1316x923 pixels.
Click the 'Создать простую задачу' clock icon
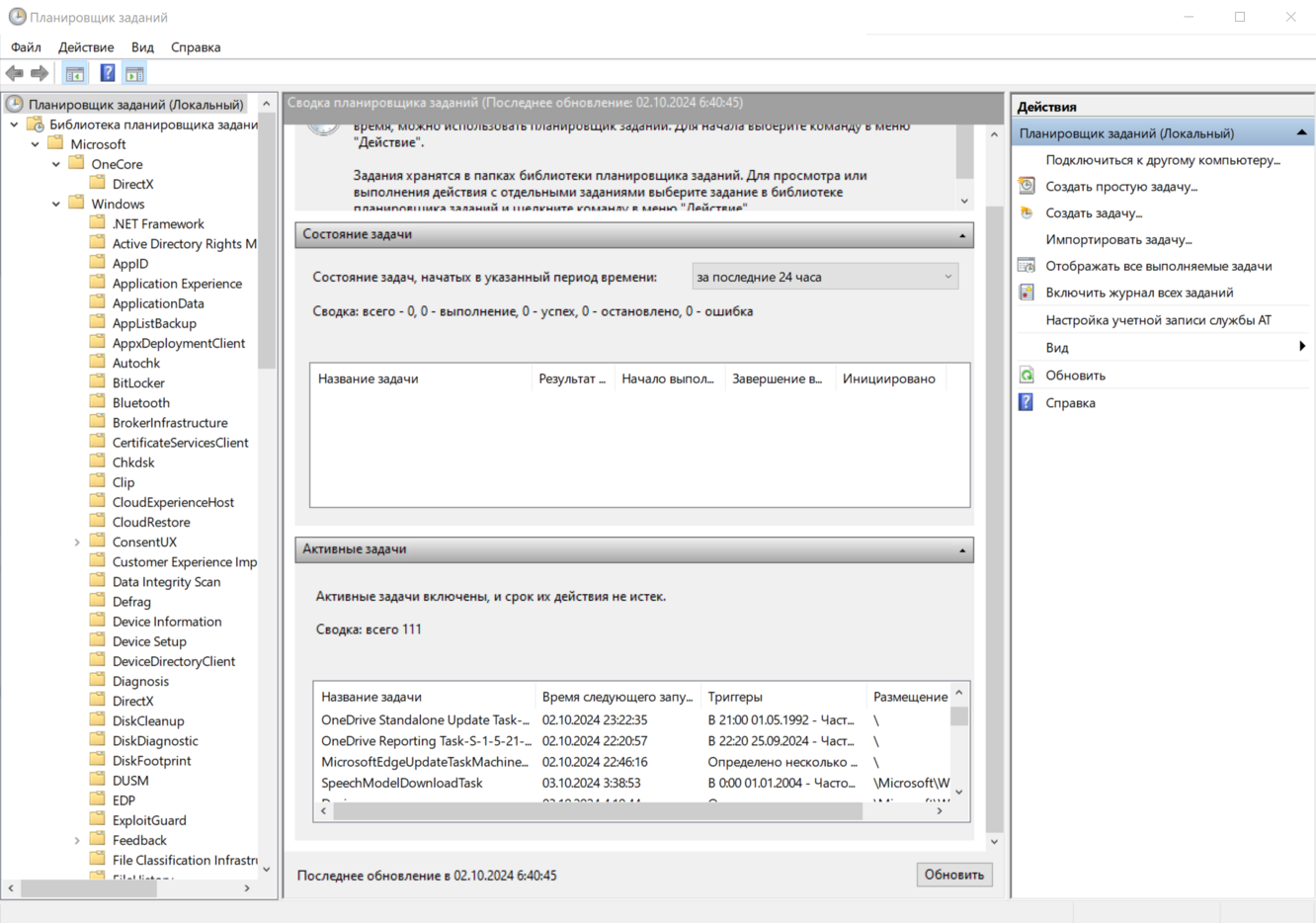click(x=1027, y=186)
